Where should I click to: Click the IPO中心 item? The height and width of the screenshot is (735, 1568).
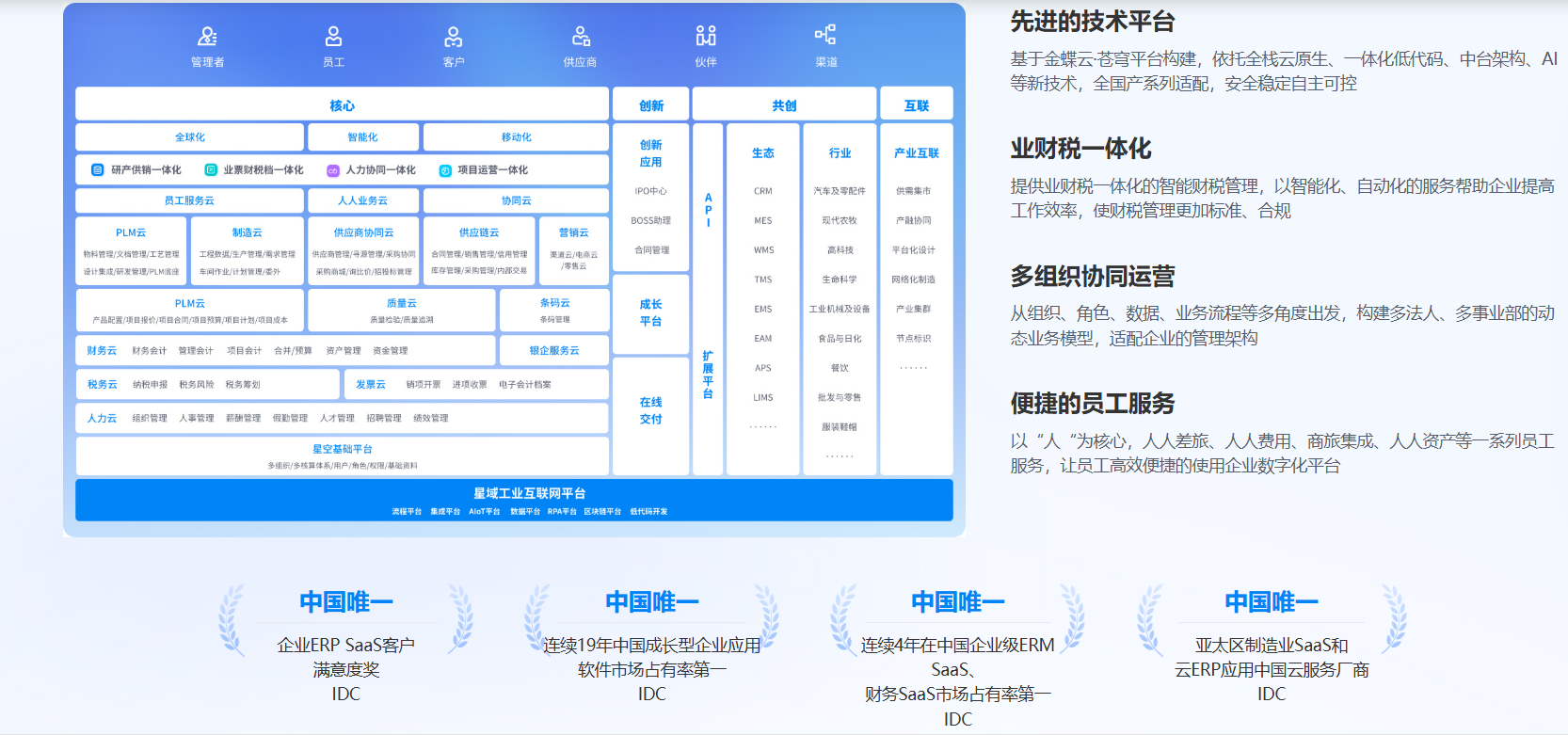[x=650, y=191]
